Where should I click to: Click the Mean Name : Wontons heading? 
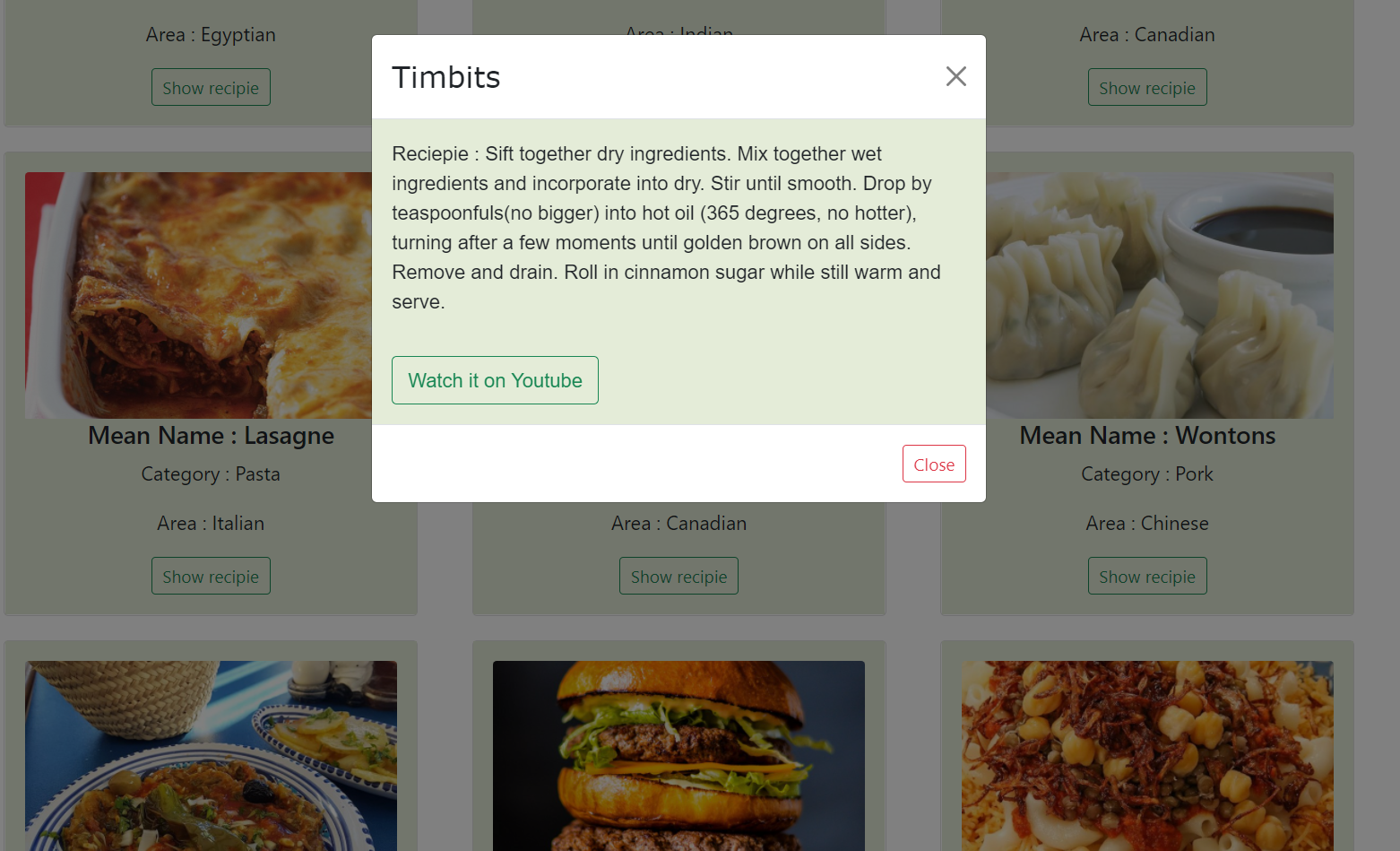(1147, 436)
